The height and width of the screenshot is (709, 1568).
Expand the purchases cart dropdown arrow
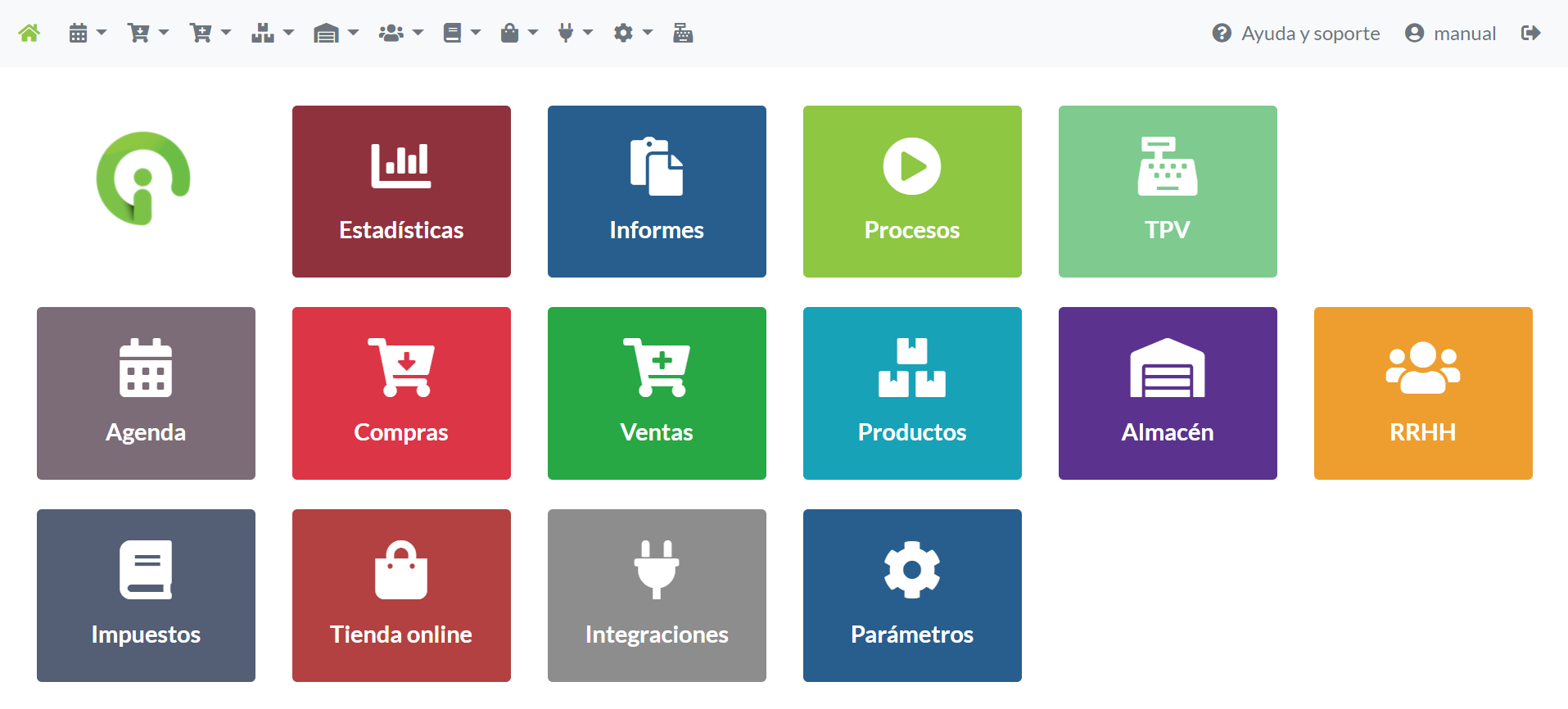coord(164,33)
